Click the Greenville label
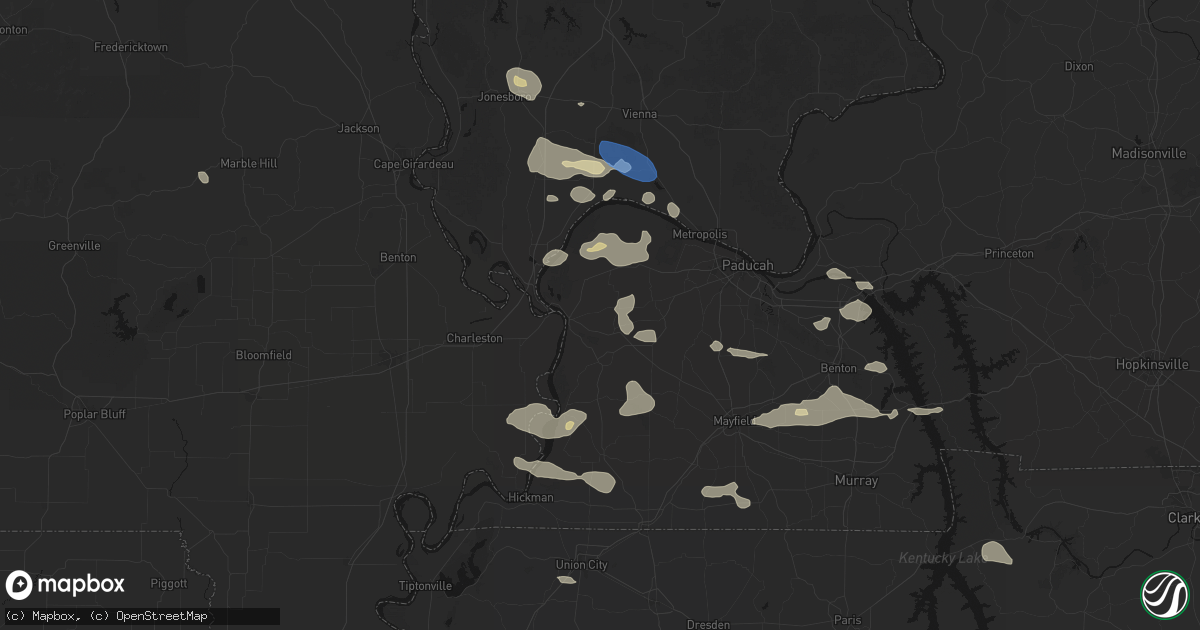1200x630 pixels. [74, 245]
